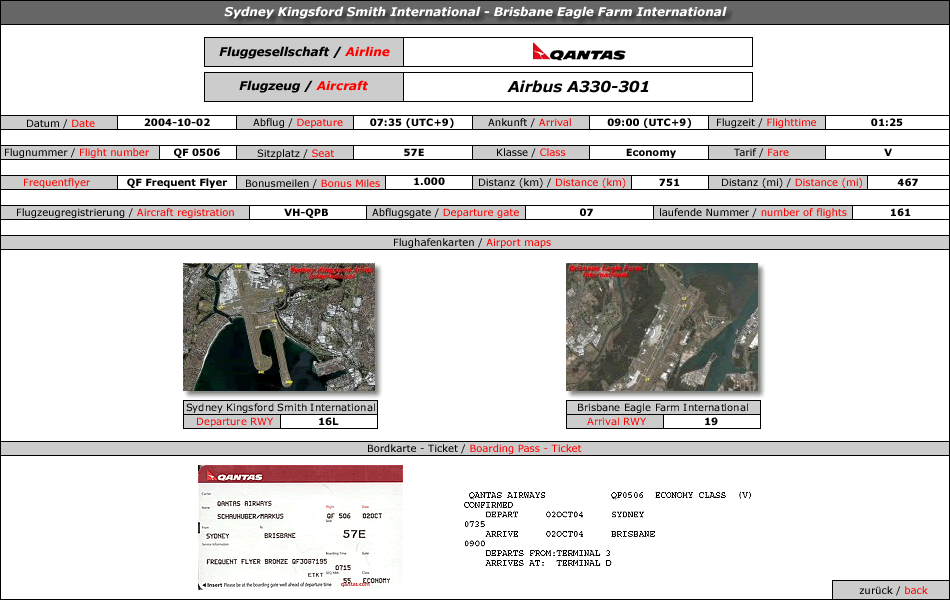Viewport: 950px width, 600px height.
Task: Select the aircraft registration VH-QPB
Action: point(307,212)
